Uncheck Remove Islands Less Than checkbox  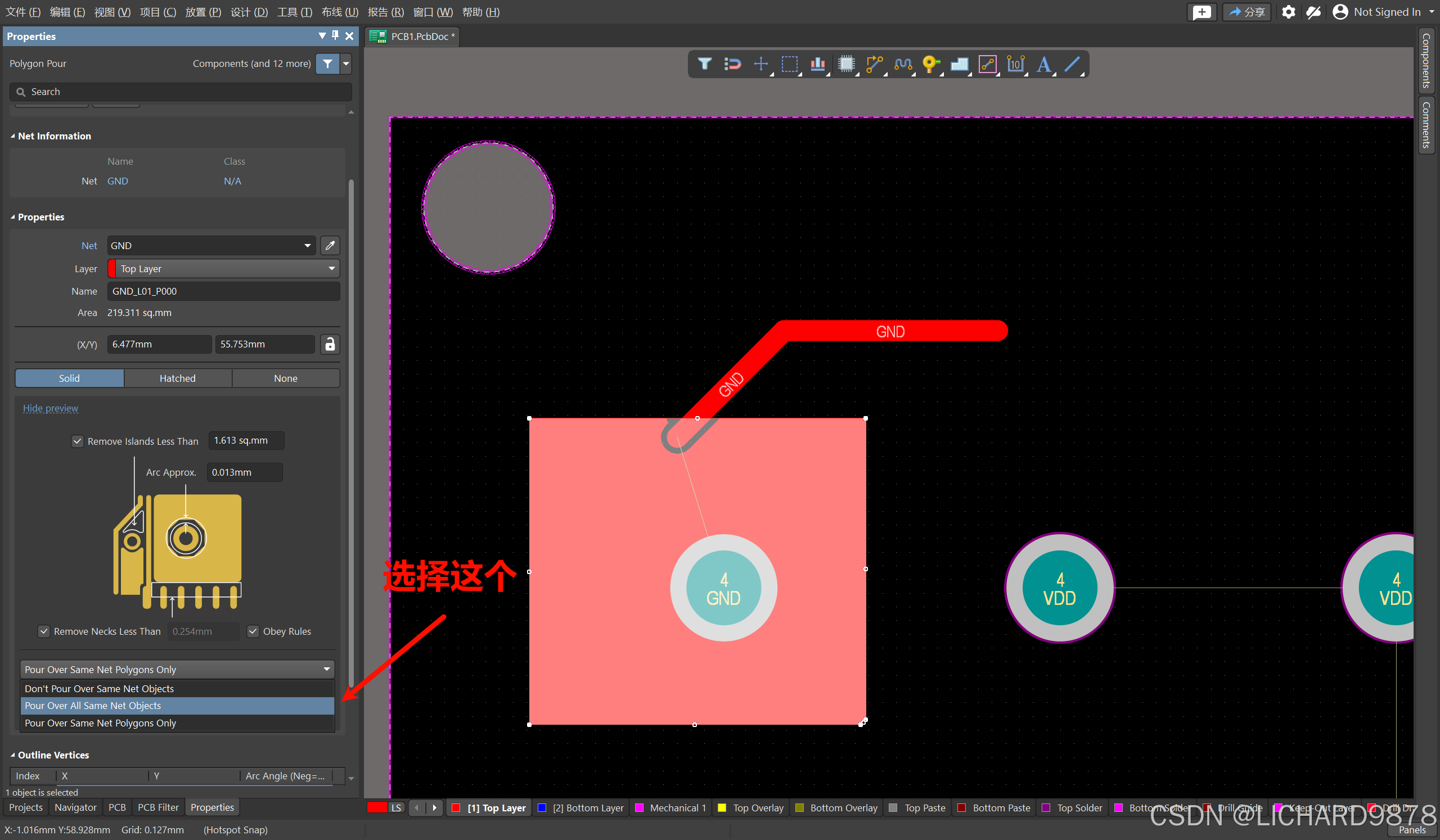(x=78, y=441)
